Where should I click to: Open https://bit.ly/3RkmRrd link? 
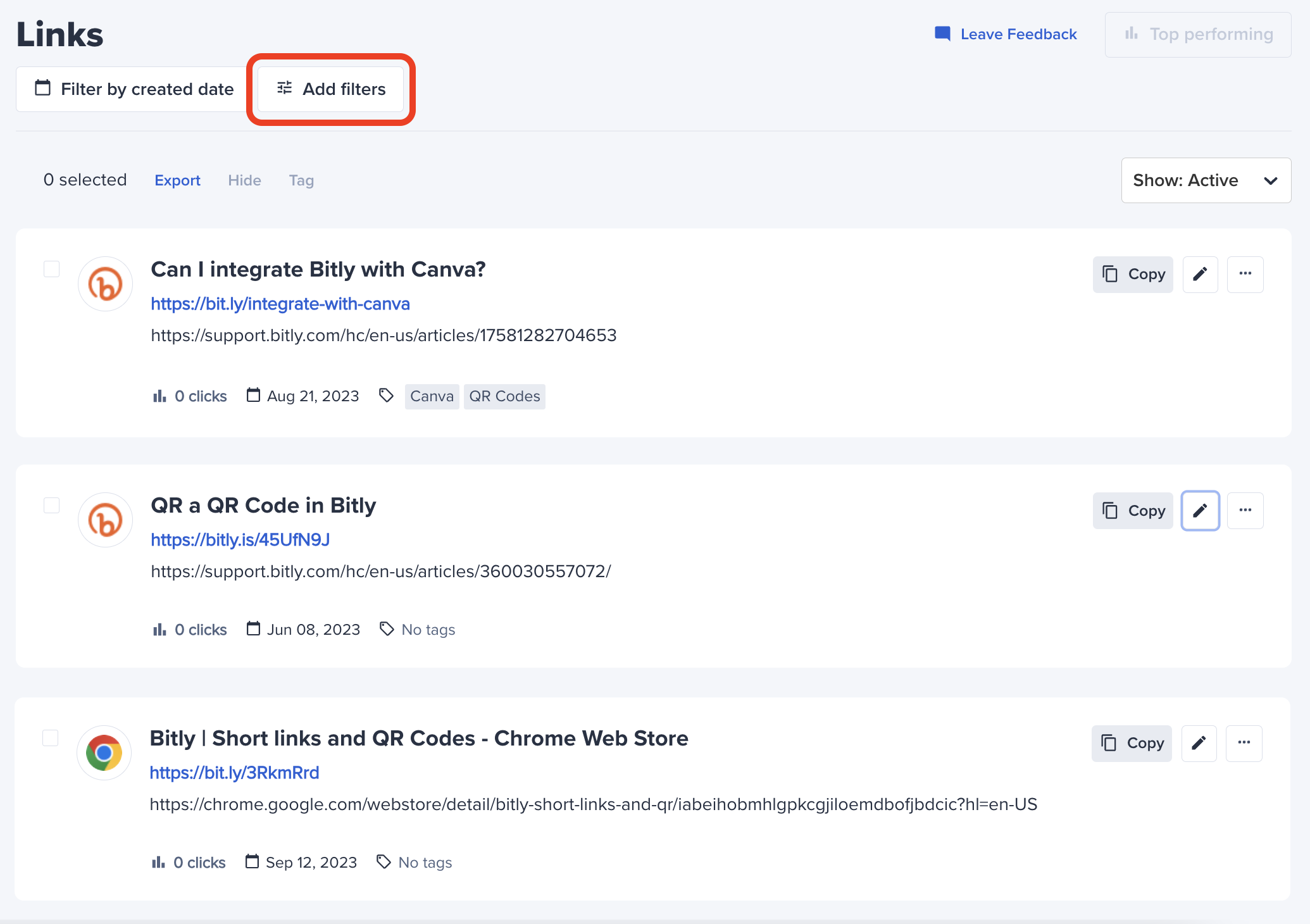234,773
